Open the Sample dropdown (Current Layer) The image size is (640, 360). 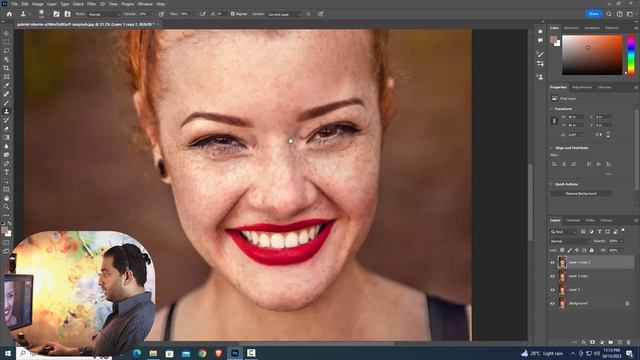coord(284,14)
